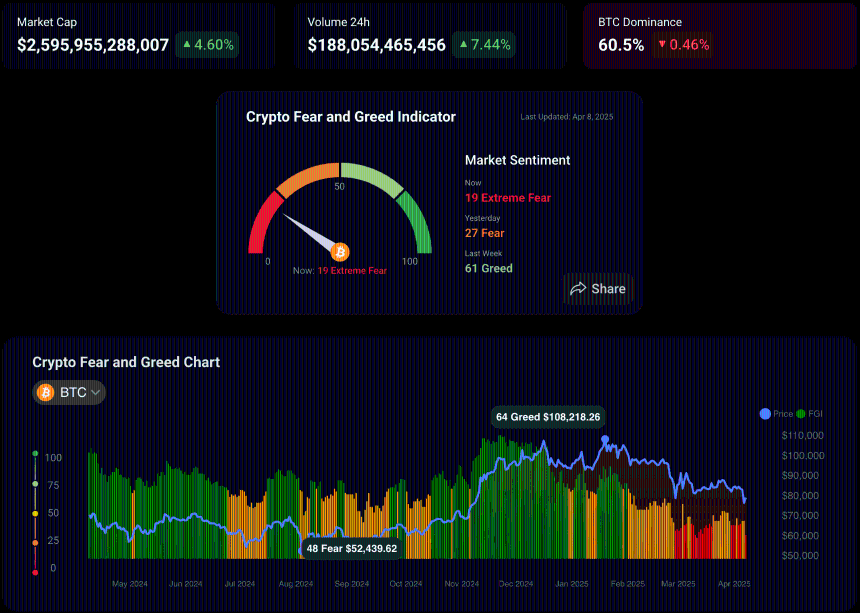Click the dark green Extreme Greed gauge segment

[x=416, y=224]
